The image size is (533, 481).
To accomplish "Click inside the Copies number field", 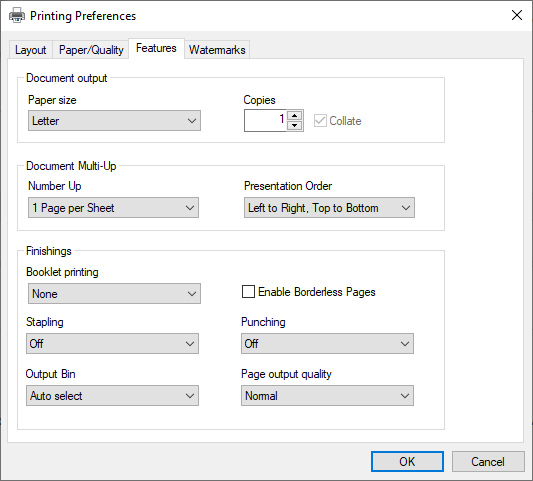I will coord(265,121).
